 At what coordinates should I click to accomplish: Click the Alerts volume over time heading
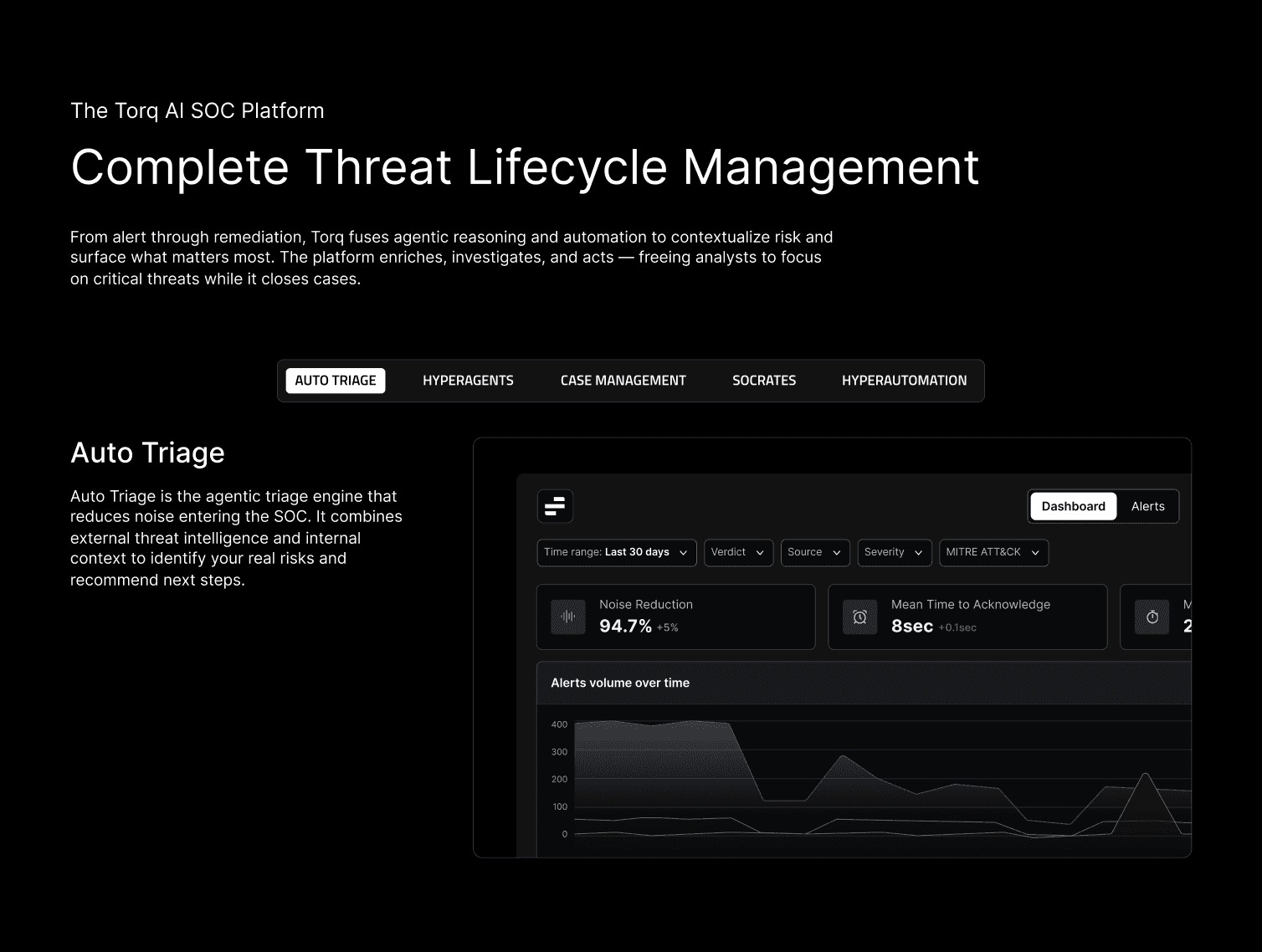[x=620, y=683]
